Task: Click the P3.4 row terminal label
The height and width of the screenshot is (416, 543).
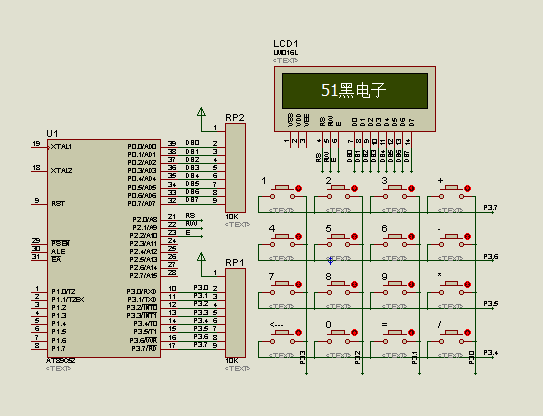Action: tap(490, 353)
